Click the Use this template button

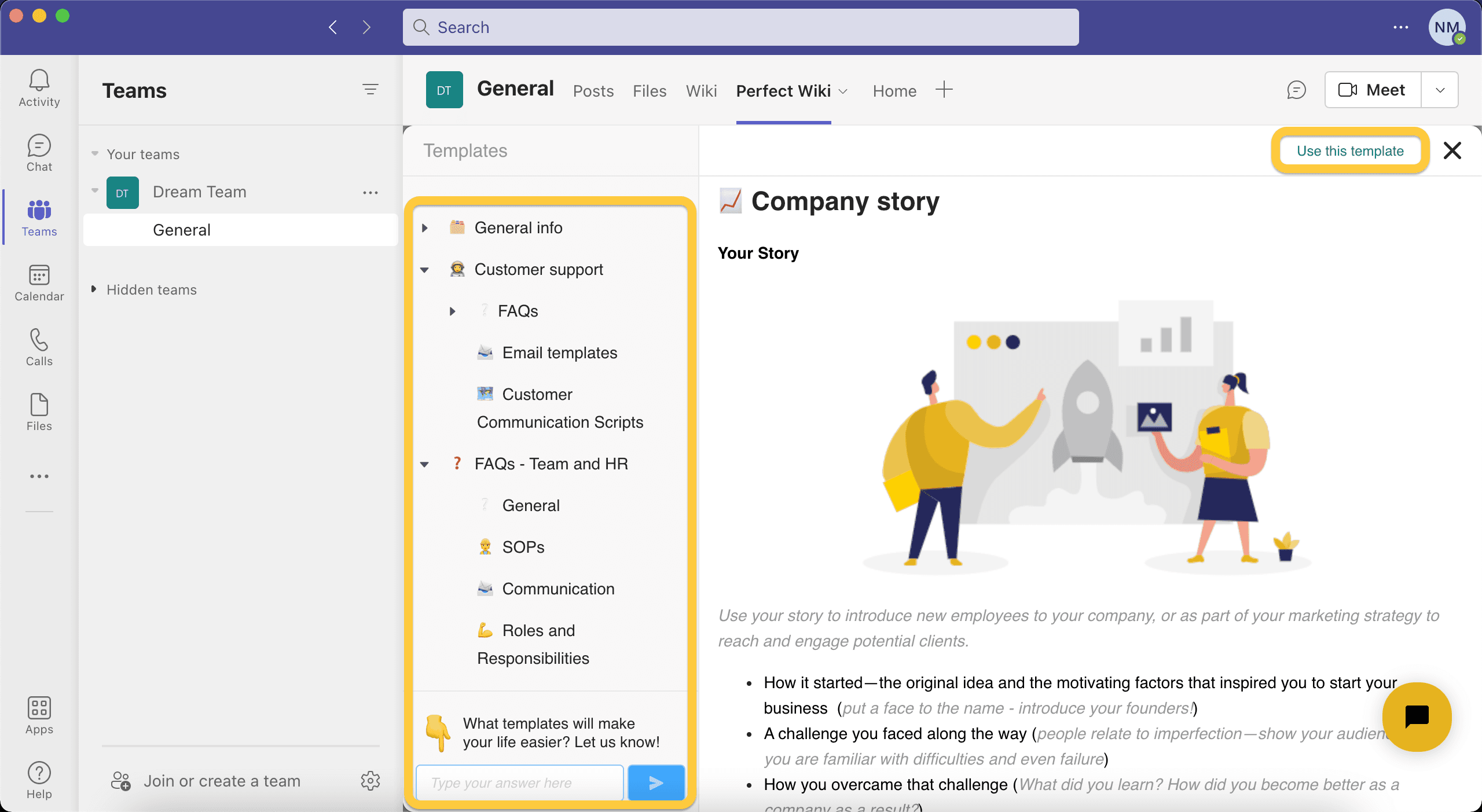coord(1350,150)
